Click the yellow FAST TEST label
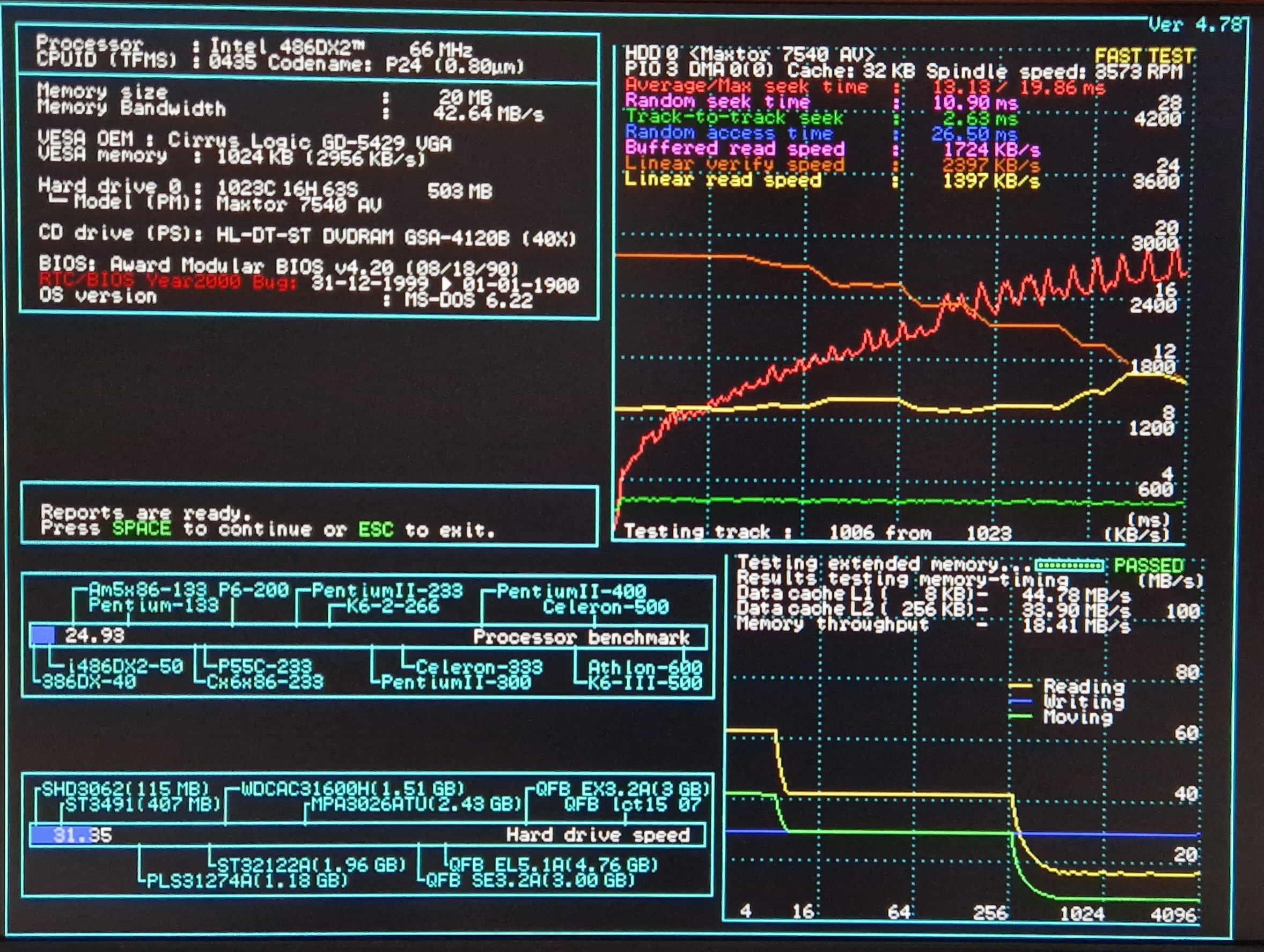Image resolution: width=1264 pixels, height=952 pixels. pos(1144,56)
